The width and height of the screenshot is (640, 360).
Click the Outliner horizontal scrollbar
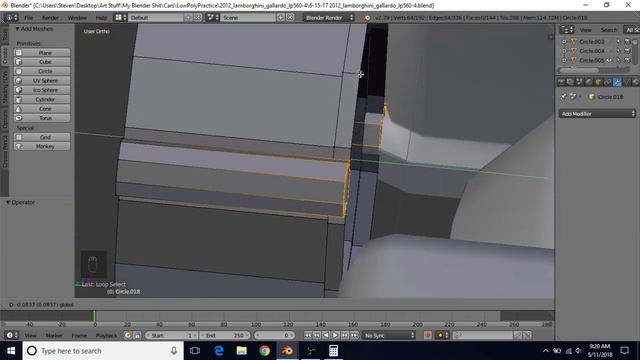point(579,70)
